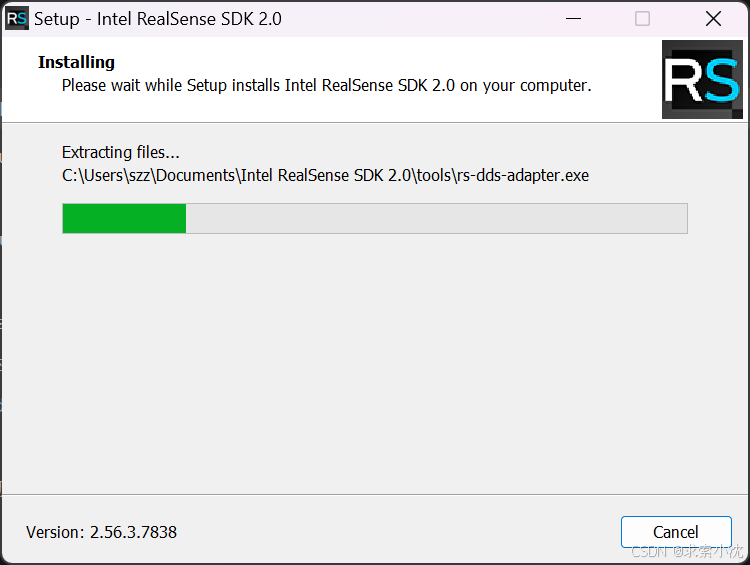Minimize the Setup window
This screenshot has width=750, height=565.
pos(573,19)
